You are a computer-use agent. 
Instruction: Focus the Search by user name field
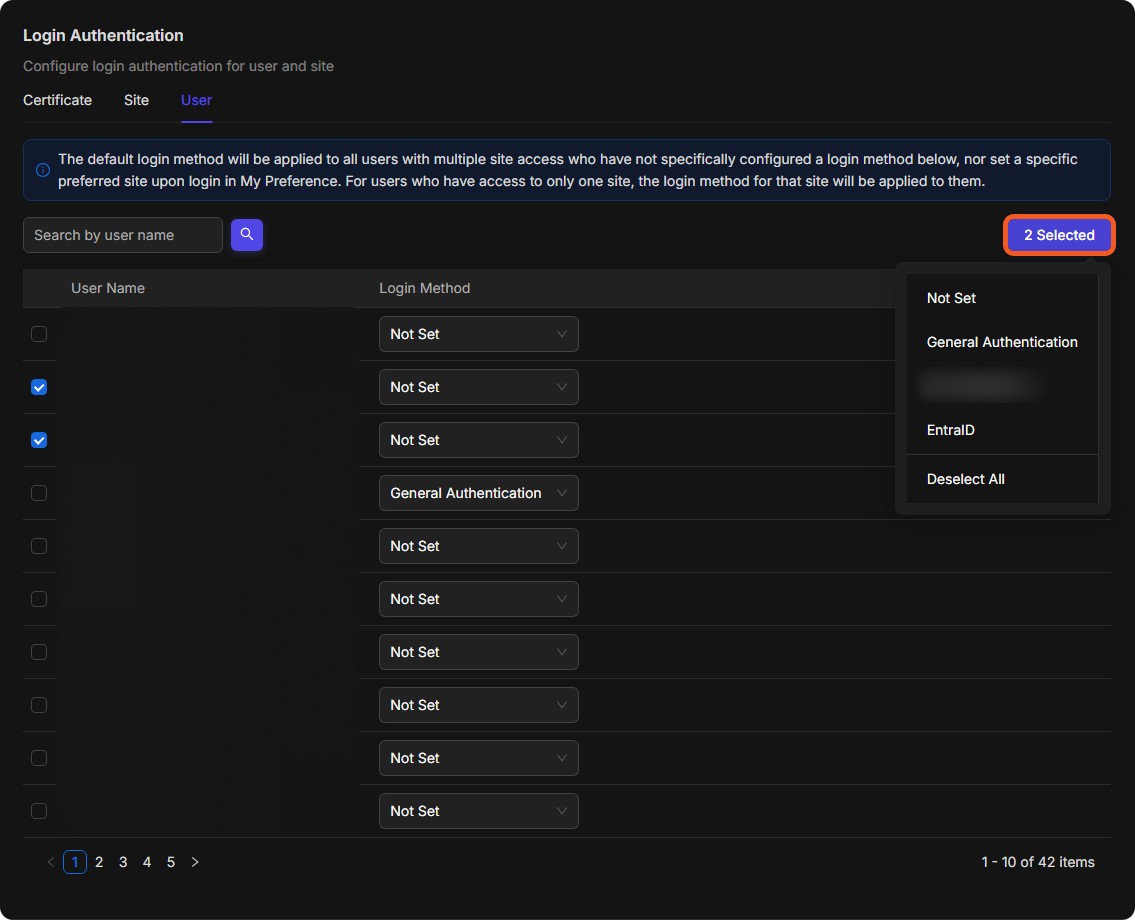click(123, 235)
